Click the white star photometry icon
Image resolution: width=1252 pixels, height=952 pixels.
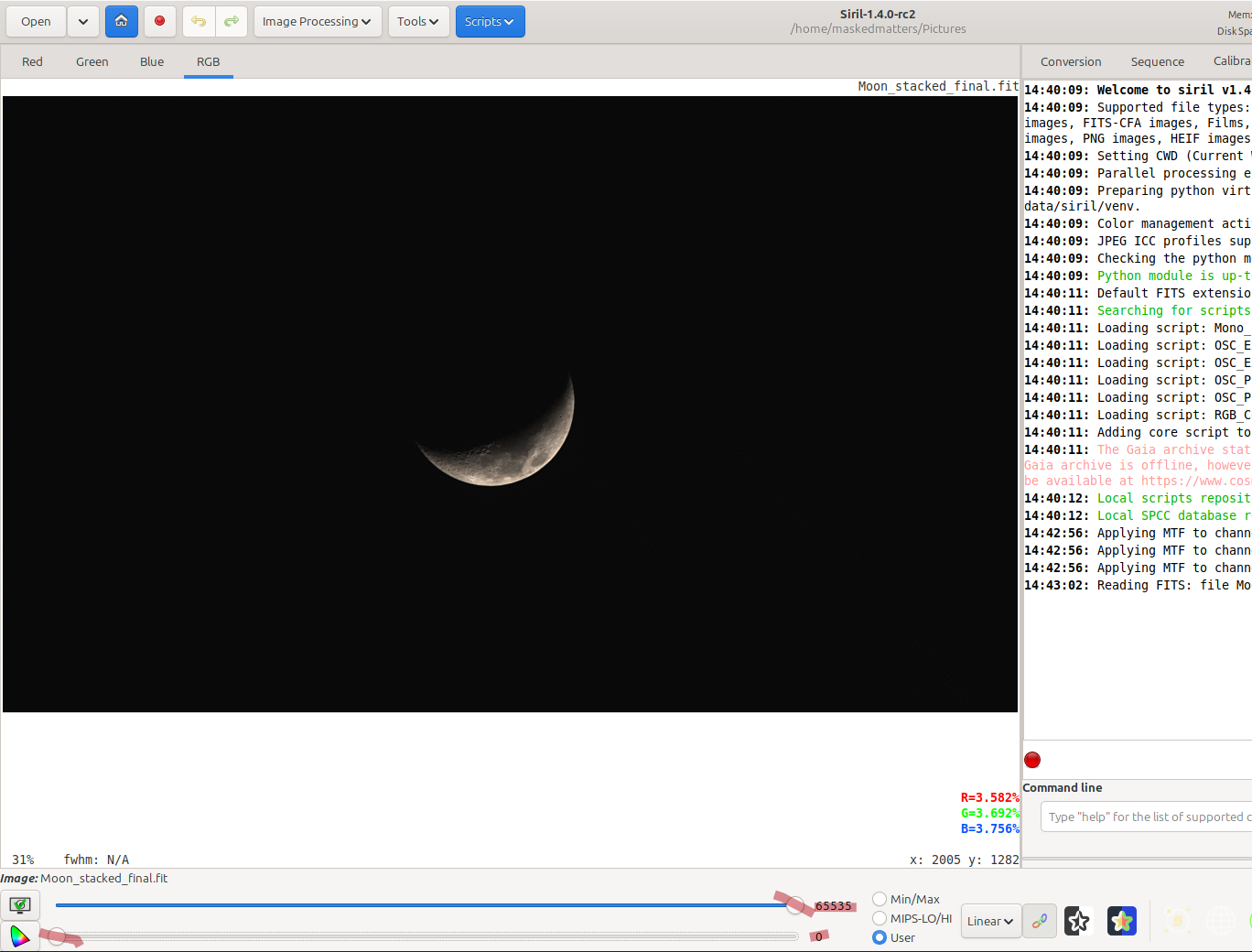click(1078, 921)
